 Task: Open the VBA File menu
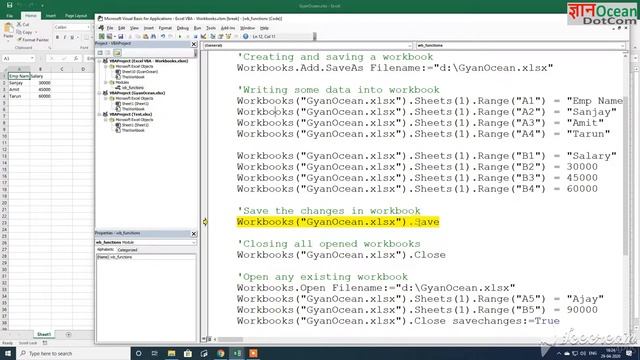[110, 28]
